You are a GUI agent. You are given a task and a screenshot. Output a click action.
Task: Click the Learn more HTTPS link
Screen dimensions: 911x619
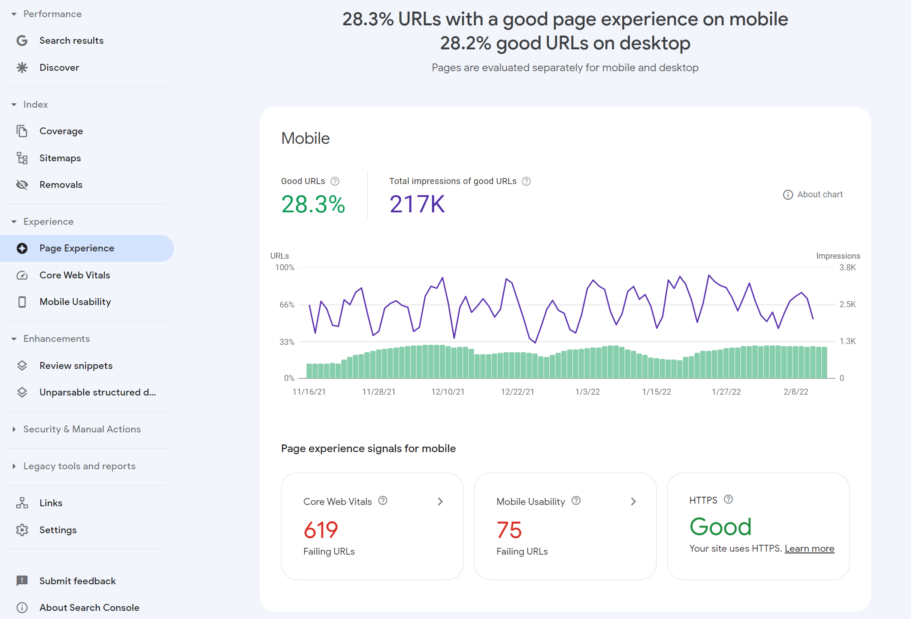click(x=810, y=548)
